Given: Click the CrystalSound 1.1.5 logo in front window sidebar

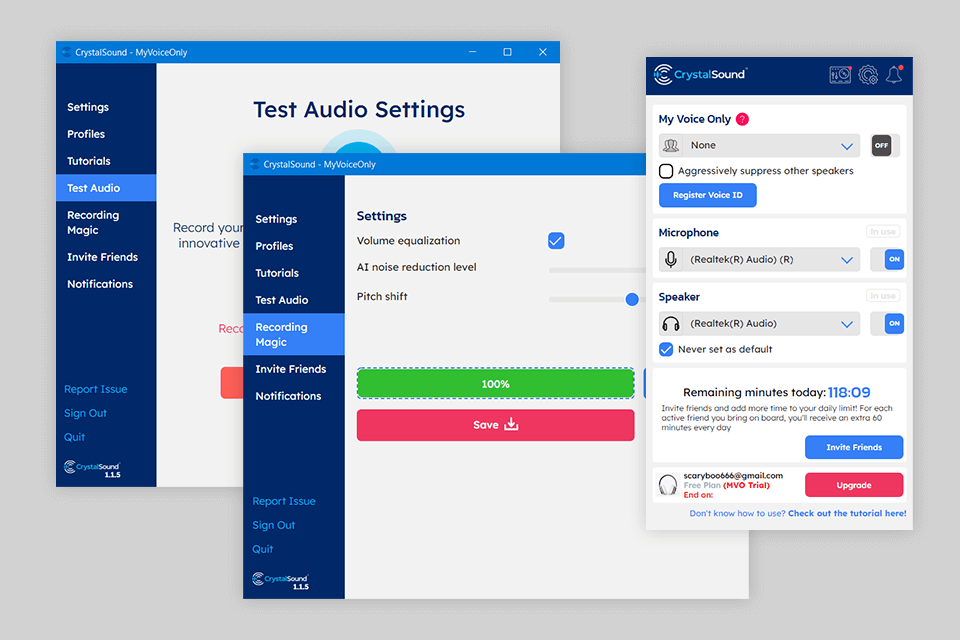Looking at the screenshot, I should (x=281, y=581).
